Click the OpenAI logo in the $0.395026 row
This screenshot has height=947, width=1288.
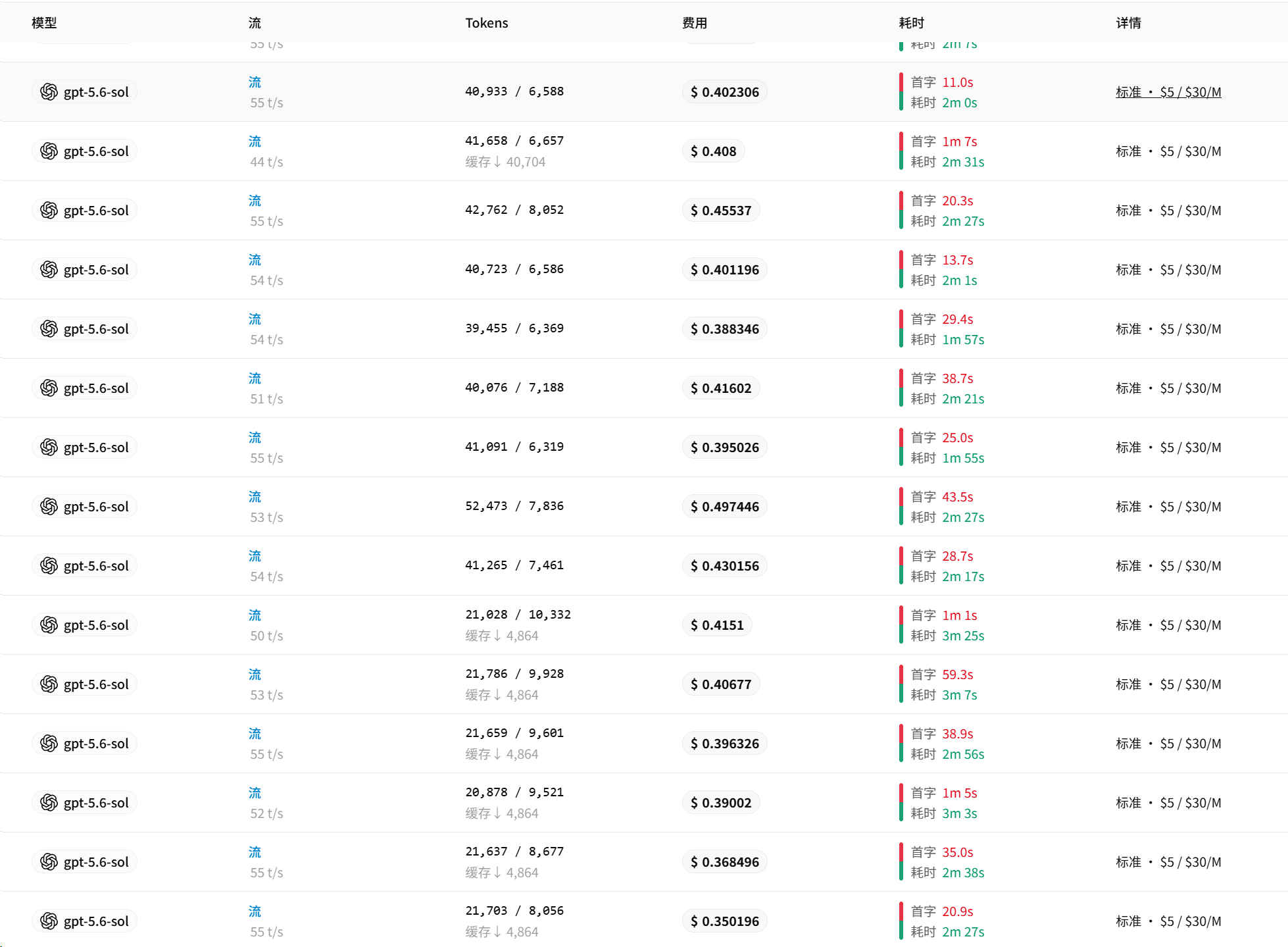(49, 448)
